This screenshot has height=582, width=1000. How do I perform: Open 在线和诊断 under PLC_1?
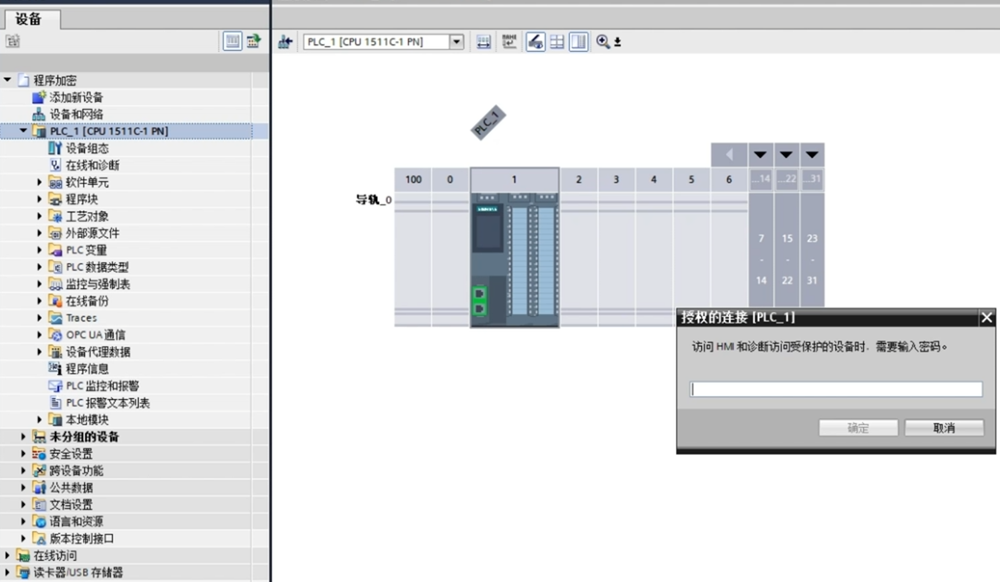tap(92, 165)
